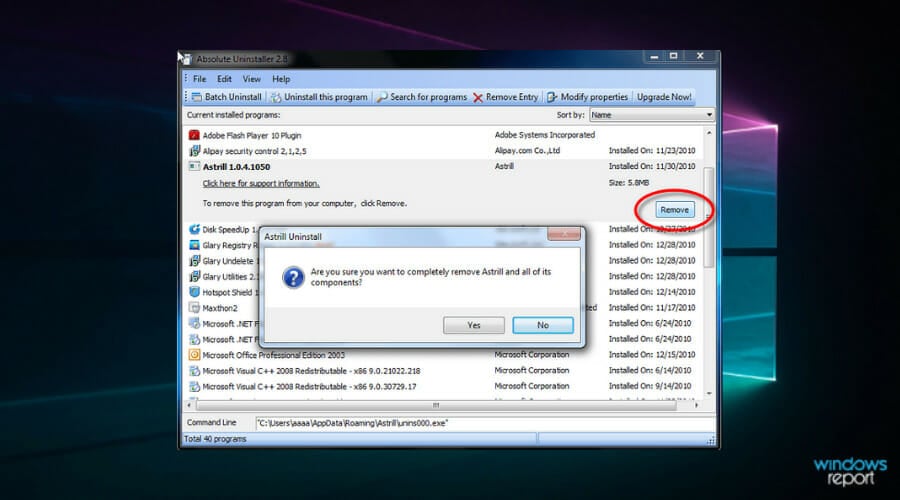Select Microsoft Office Professional Edition 2003 text
The height and width of the screenshot is (500, 900).
(x=273, y=355)
